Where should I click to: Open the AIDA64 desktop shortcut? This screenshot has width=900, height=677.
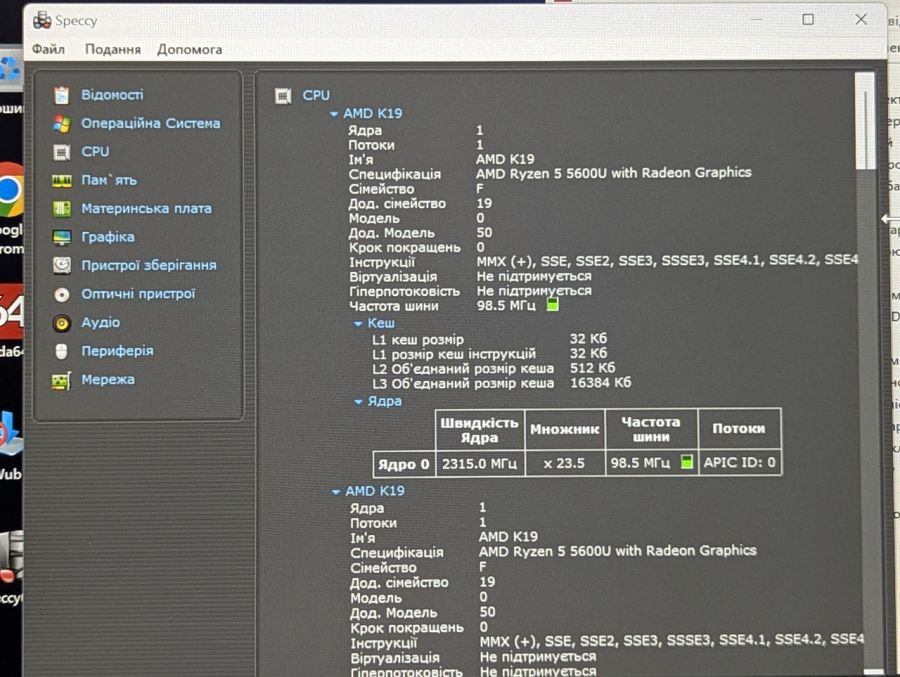pos(11,314)
